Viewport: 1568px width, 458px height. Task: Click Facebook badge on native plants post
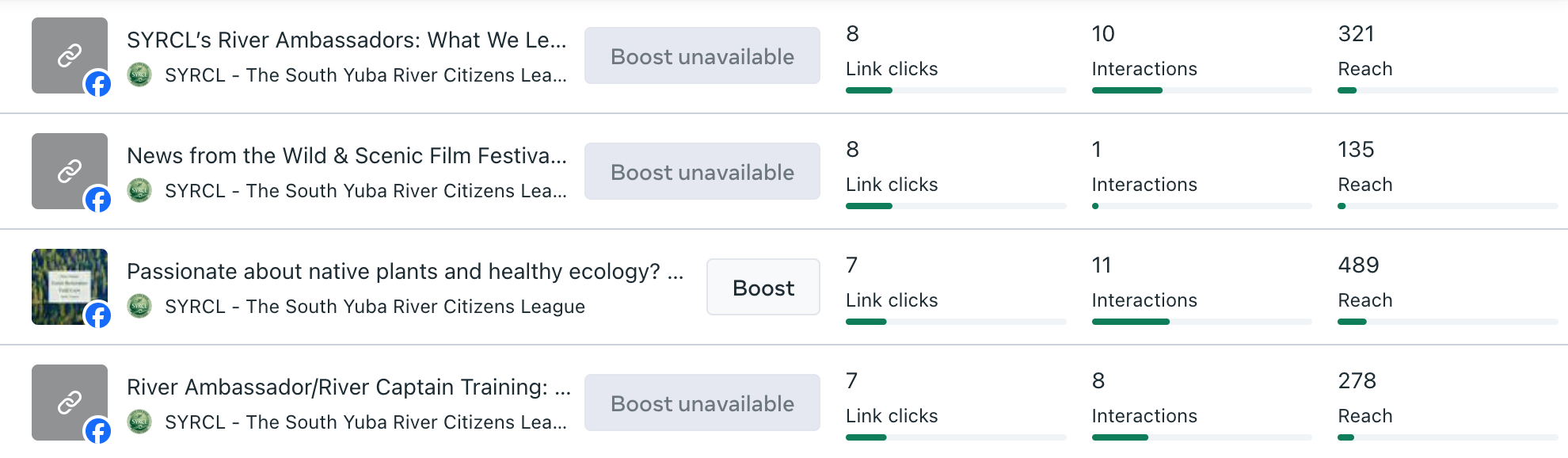click(x=98, y=315)
